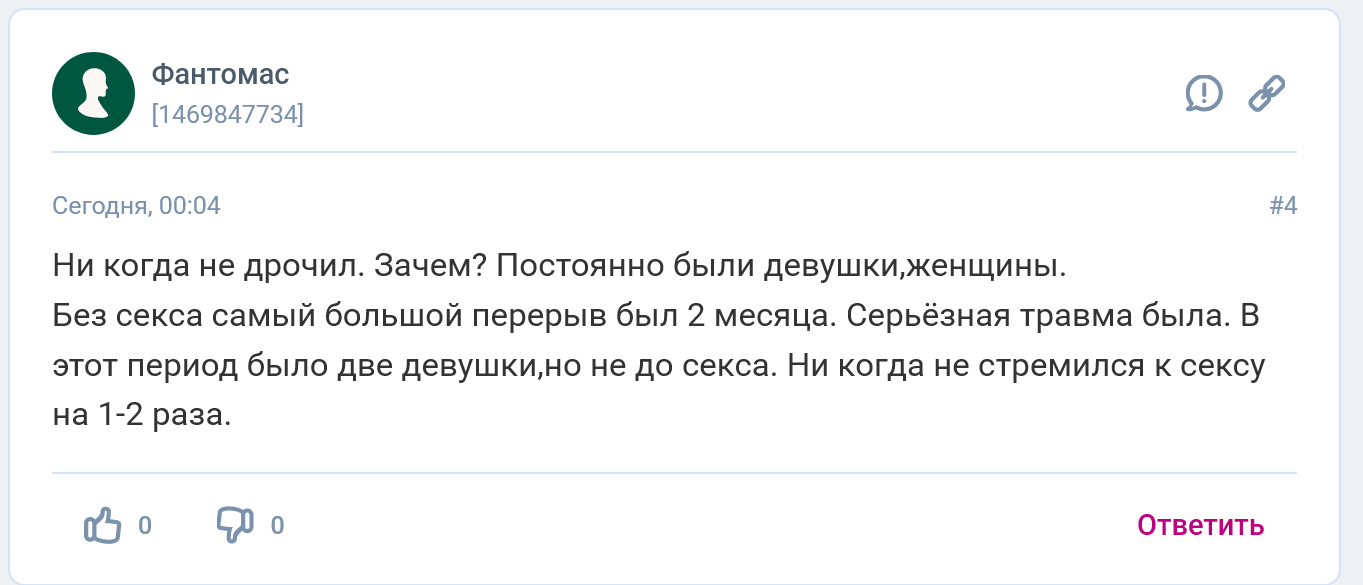
Task: Click the like counter next to thumbs-up
Action: (145, 525)
